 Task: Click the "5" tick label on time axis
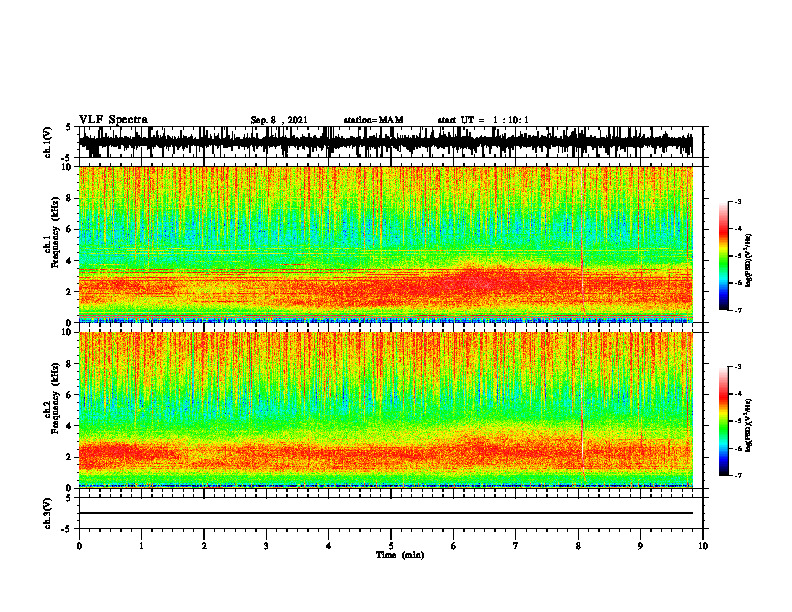(x=391, y=546)
